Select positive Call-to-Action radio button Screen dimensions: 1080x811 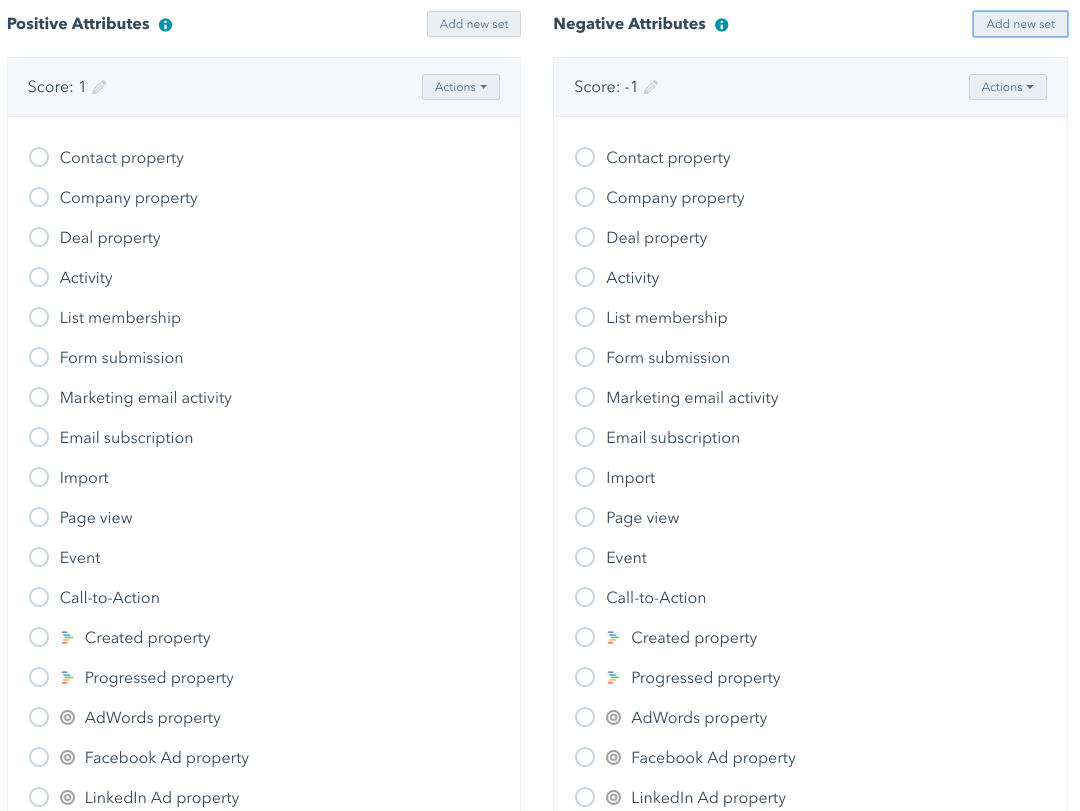pyautogui.click(x=39, y=598)
